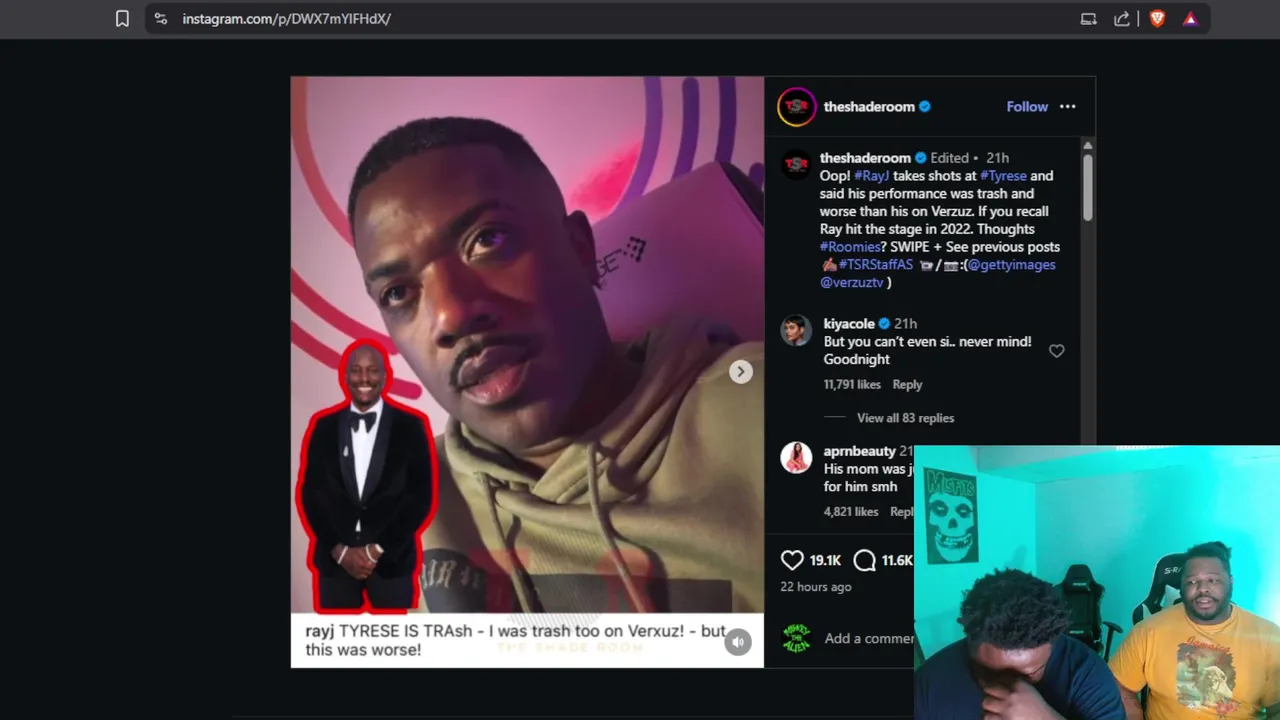Open the cast/media device icon
This screenshot has height=720, width=1280.
pos(1088,19)
